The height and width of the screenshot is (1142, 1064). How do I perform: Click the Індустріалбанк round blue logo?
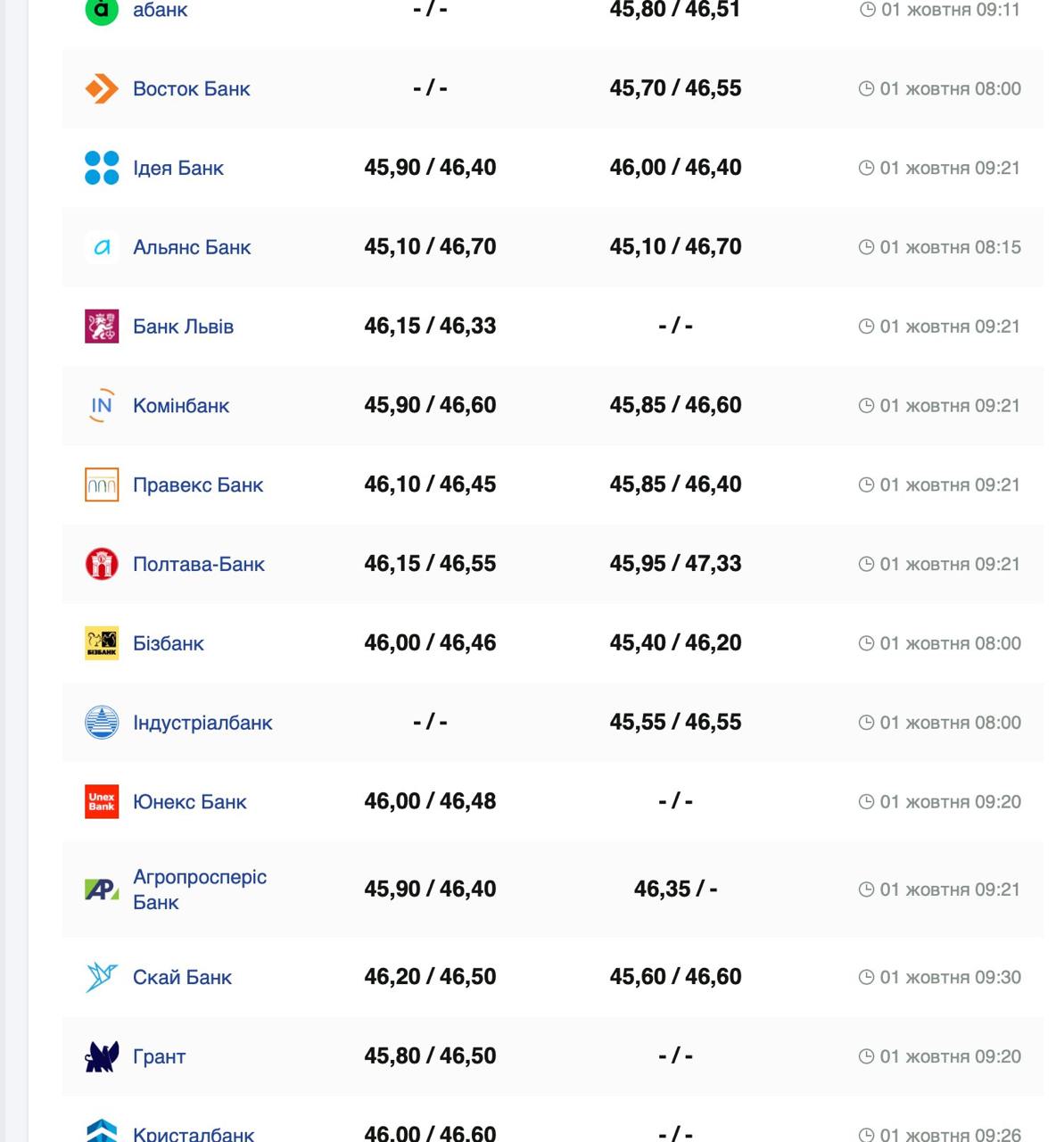coord(101,723)
